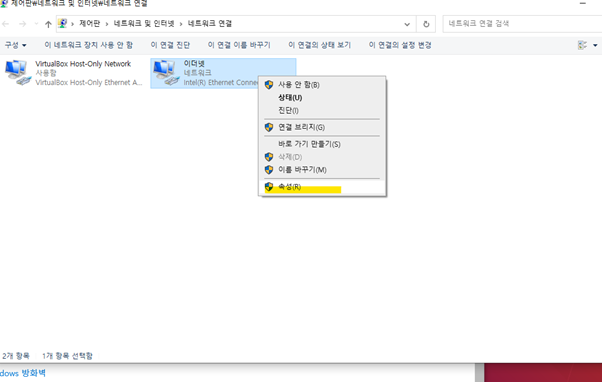The width and height of the screenshot is (602, 382).
Task: Click the 이더넷 network adapter icon
Action: point(166,73)
